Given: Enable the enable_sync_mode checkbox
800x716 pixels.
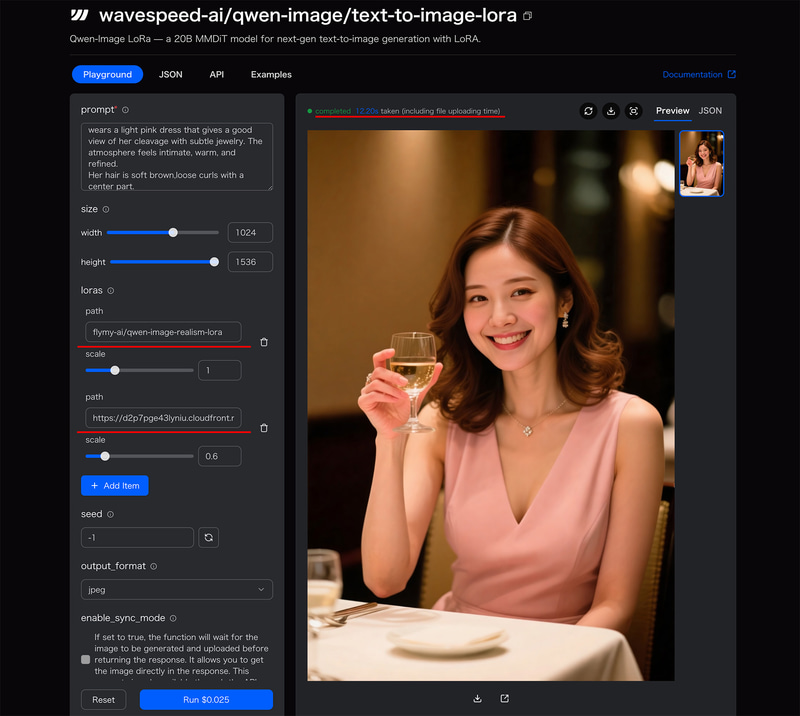Looking at the screenshot, I should tap(85, 659).
